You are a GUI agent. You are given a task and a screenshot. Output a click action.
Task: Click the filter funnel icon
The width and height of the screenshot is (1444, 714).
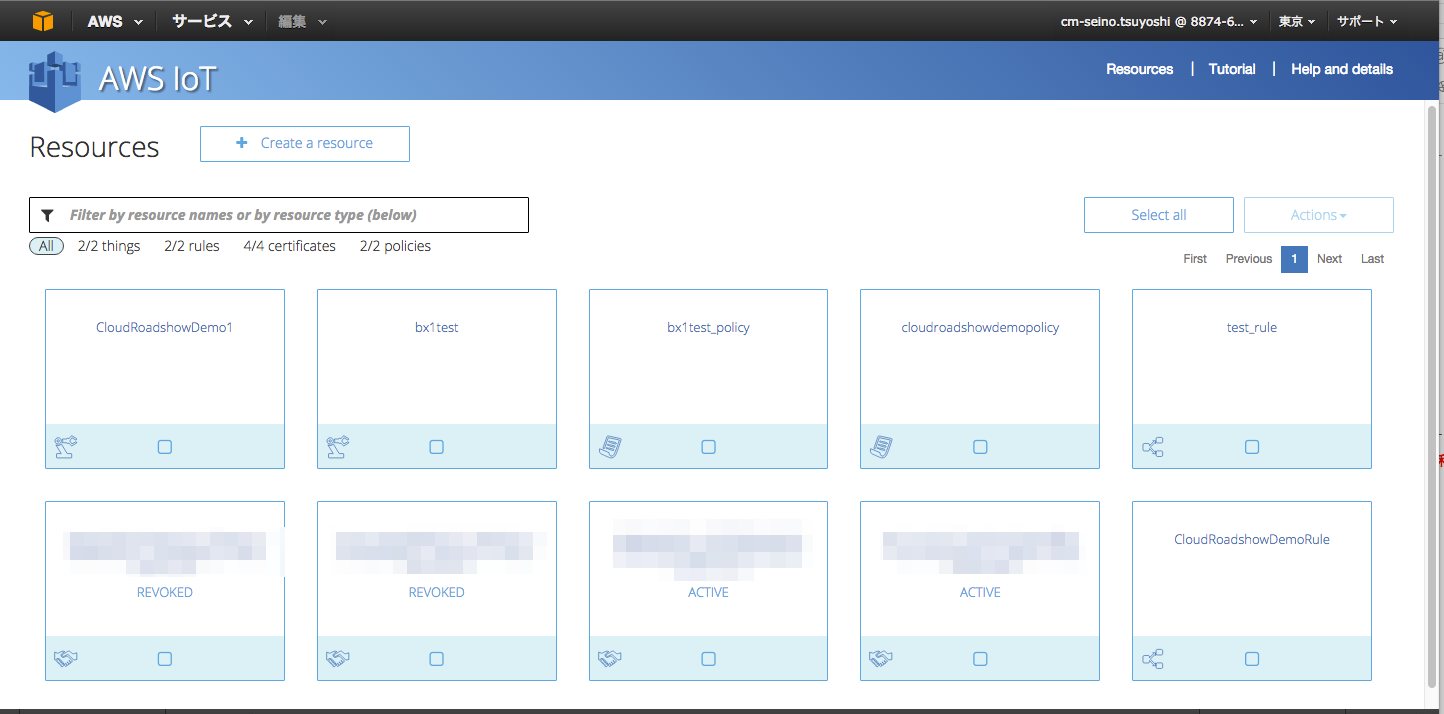pyautogui.click(x=47, y=215)
